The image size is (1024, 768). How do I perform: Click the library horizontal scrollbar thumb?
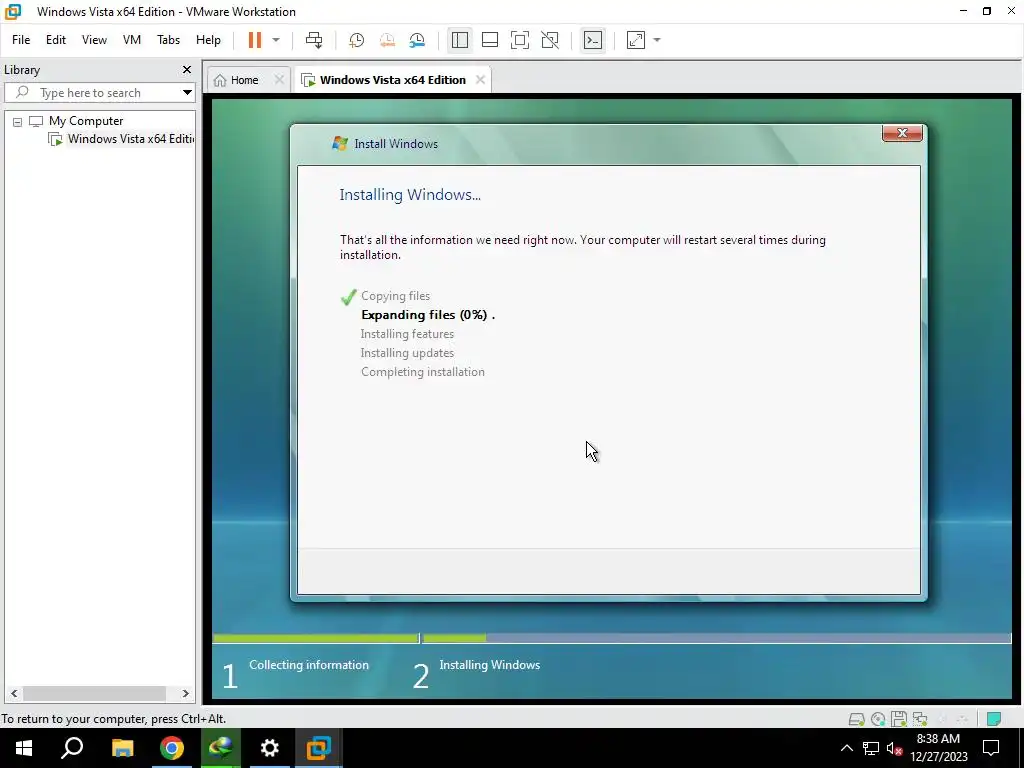(95, 694)
